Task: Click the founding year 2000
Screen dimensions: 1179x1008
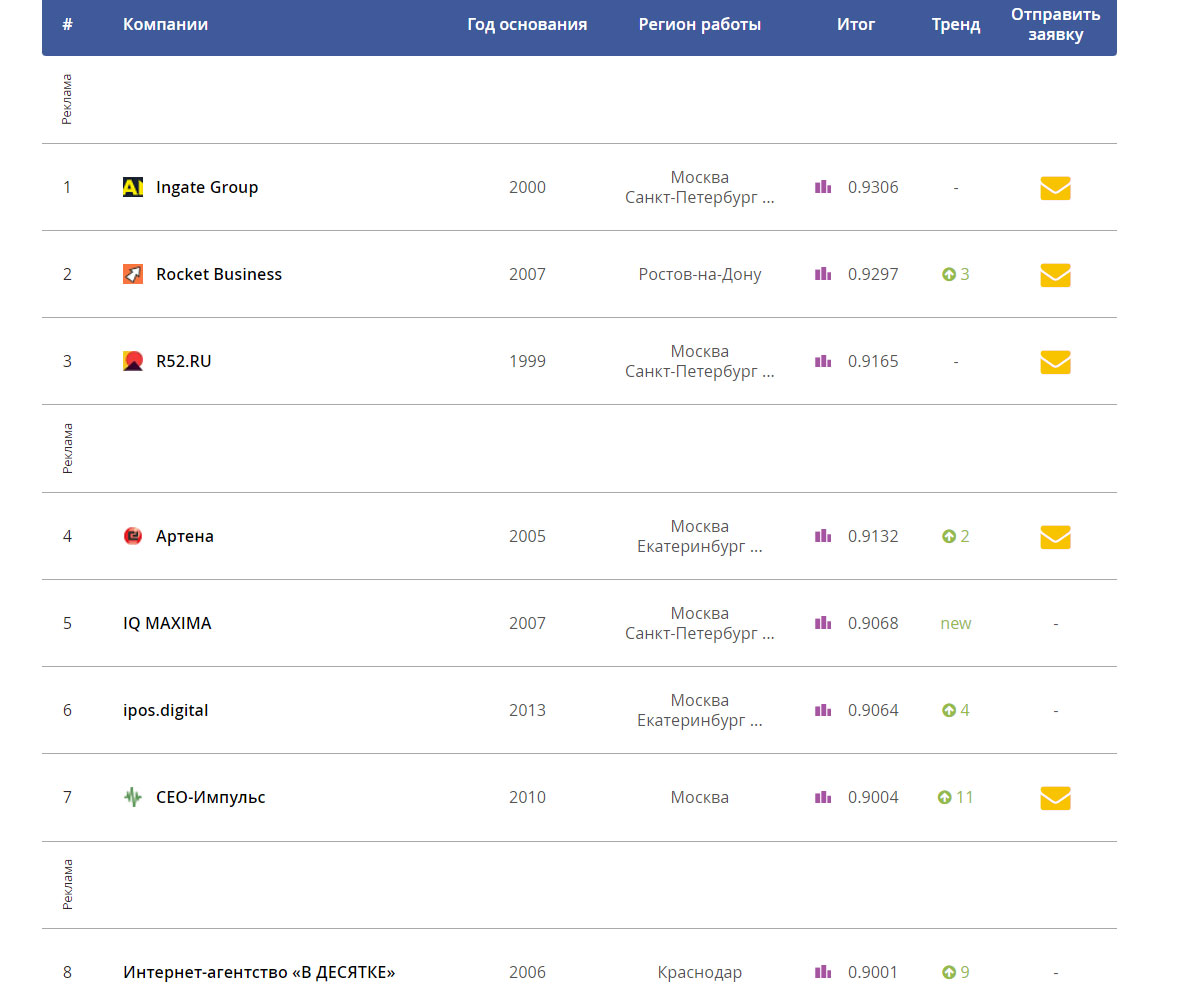Action: (x=527, y=187)
